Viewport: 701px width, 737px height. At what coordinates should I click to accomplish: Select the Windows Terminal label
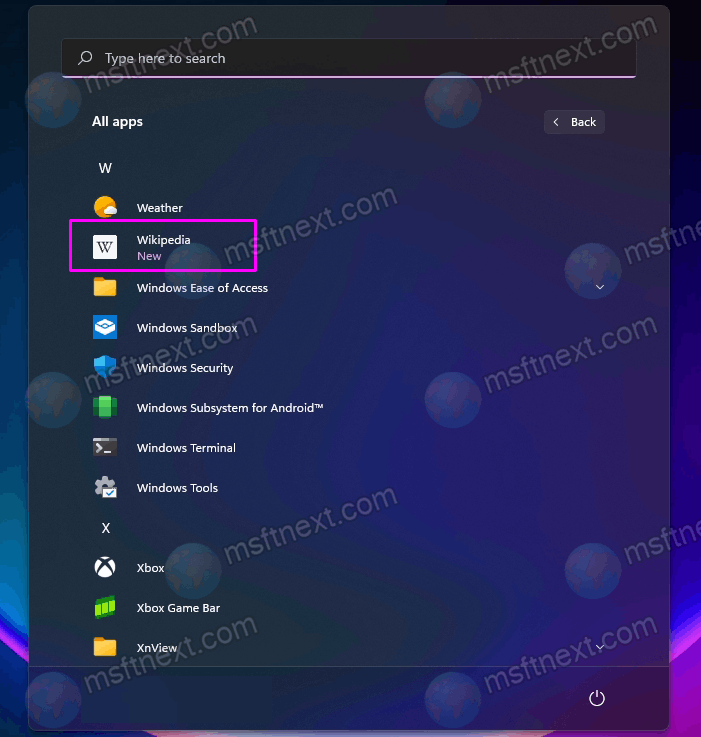186,448
